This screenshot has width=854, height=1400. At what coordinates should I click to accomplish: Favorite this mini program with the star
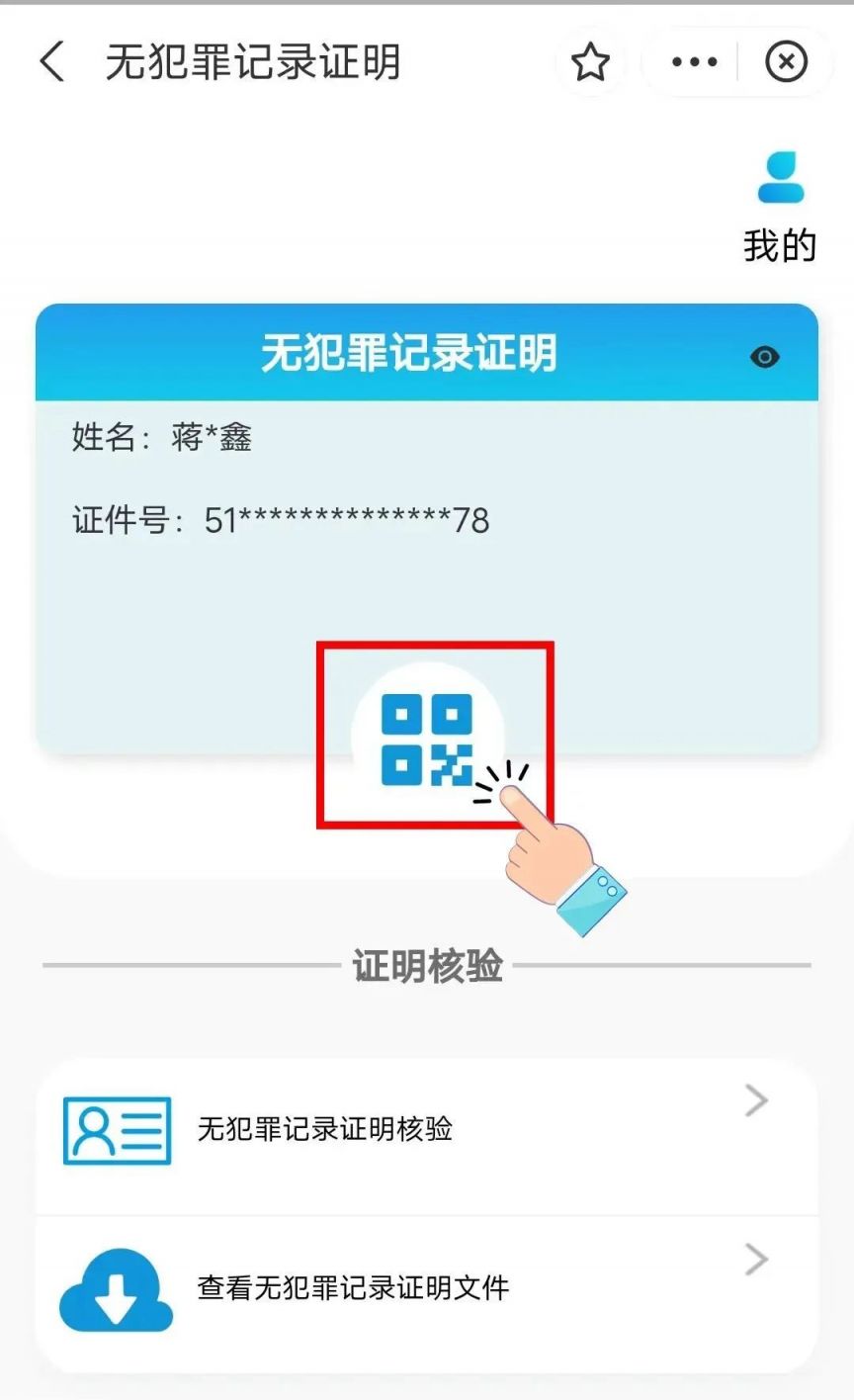(590, 62)
